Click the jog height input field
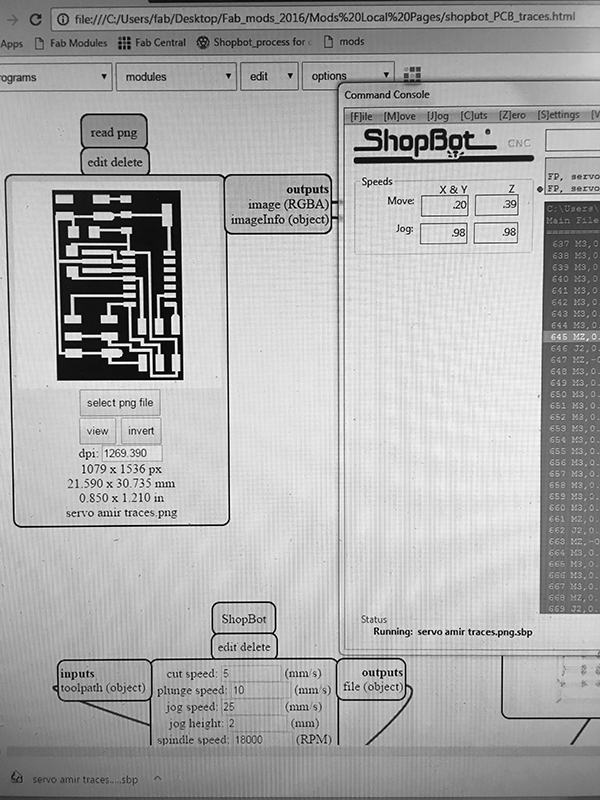Image resolution: width=600 pixels, height=800 pixels. click(258, 723)
